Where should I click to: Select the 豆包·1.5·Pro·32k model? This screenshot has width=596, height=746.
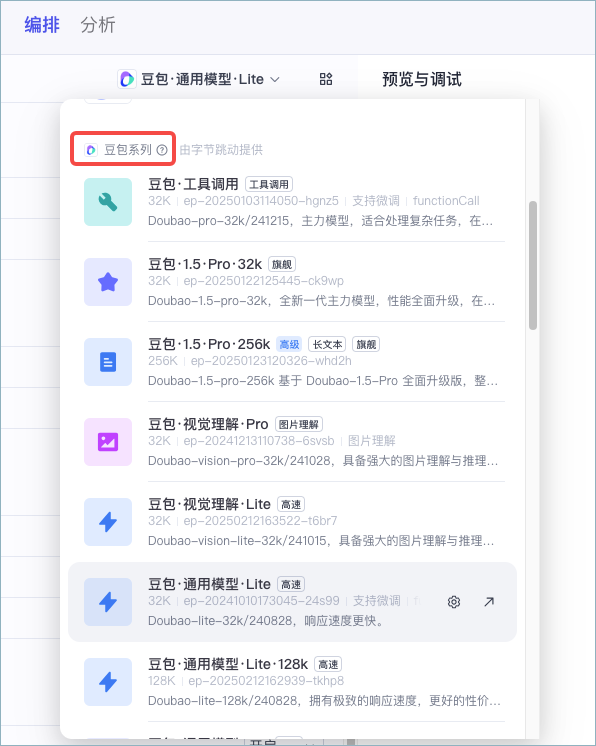294,282
